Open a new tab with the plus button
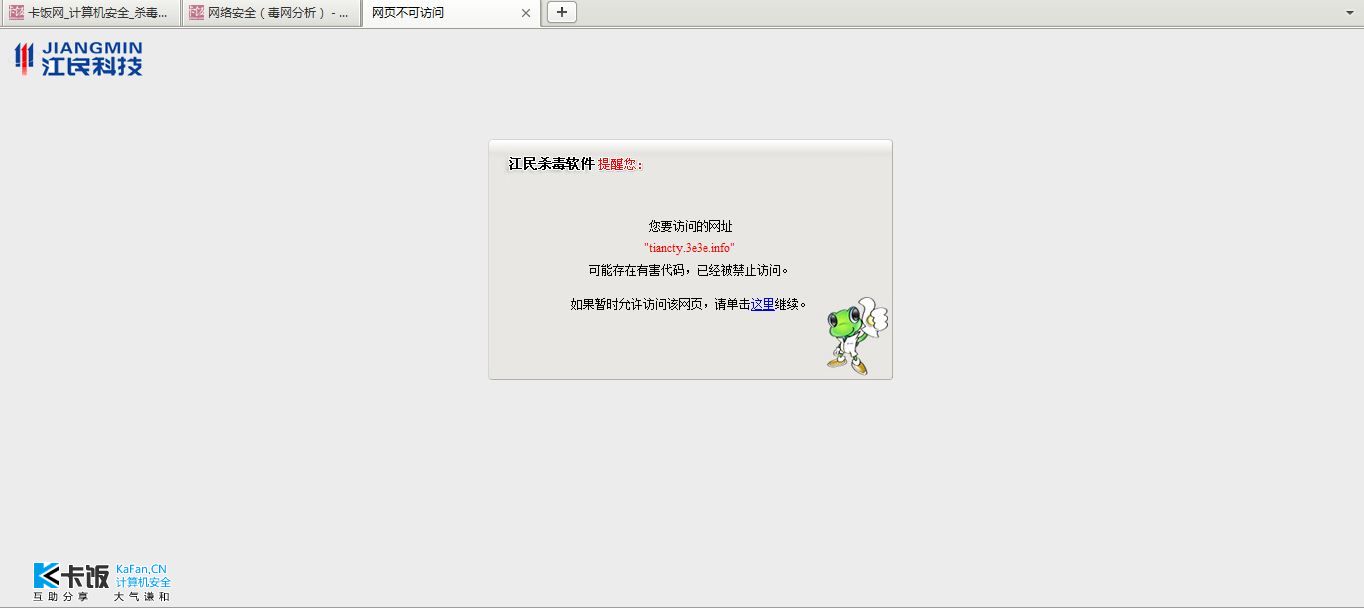 pos(562,12)
